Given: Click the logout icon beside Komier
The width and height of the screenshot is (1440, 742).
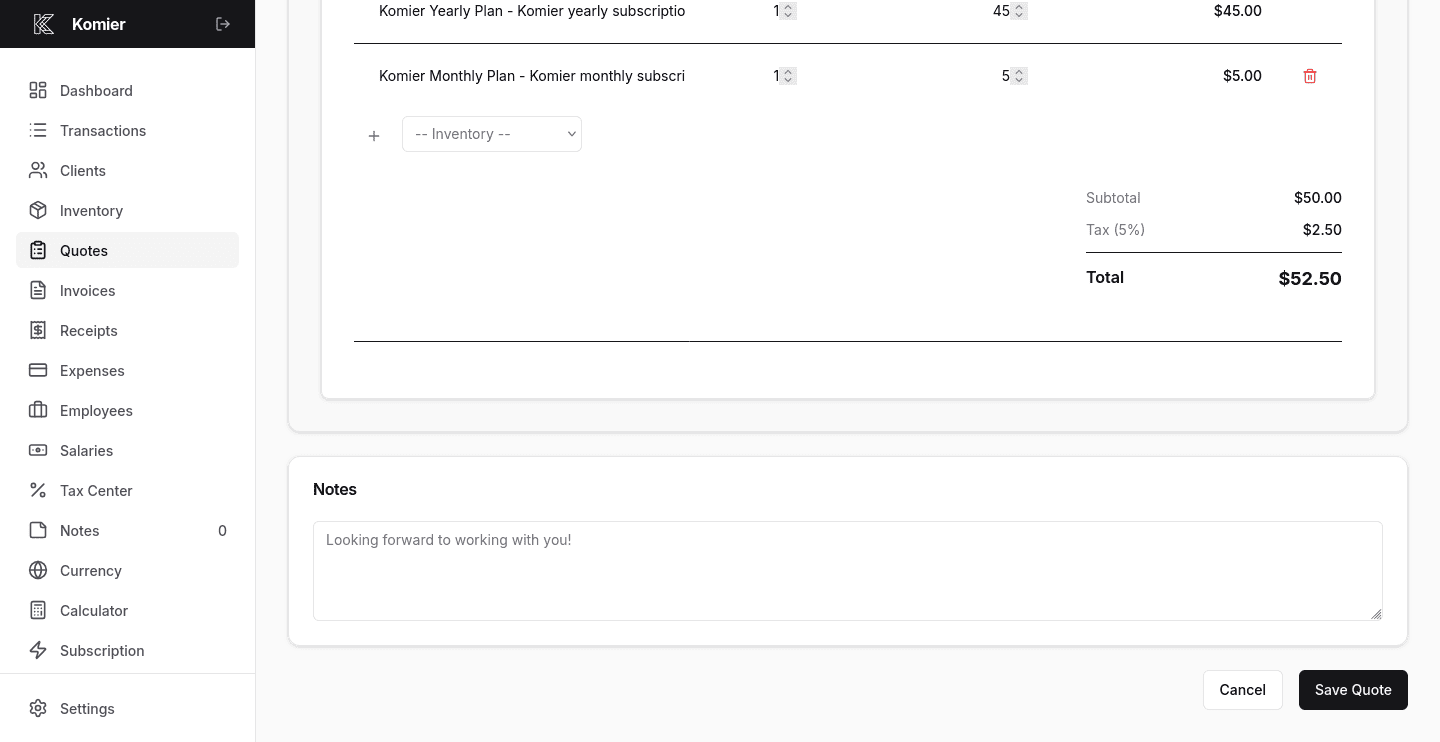Looking at the screenshot, I should (223, 24).
